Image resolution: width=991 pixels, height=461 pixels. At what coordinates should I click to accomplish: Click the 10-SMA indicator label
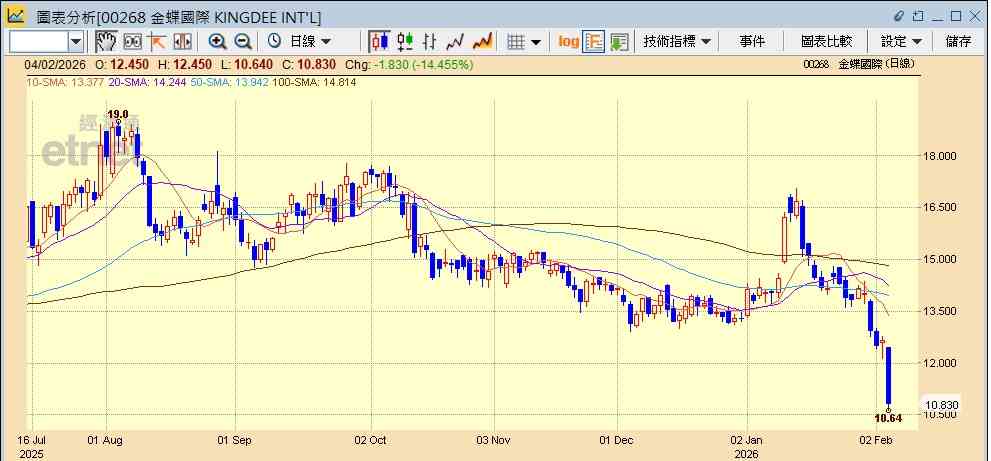(x=65, y=82)
